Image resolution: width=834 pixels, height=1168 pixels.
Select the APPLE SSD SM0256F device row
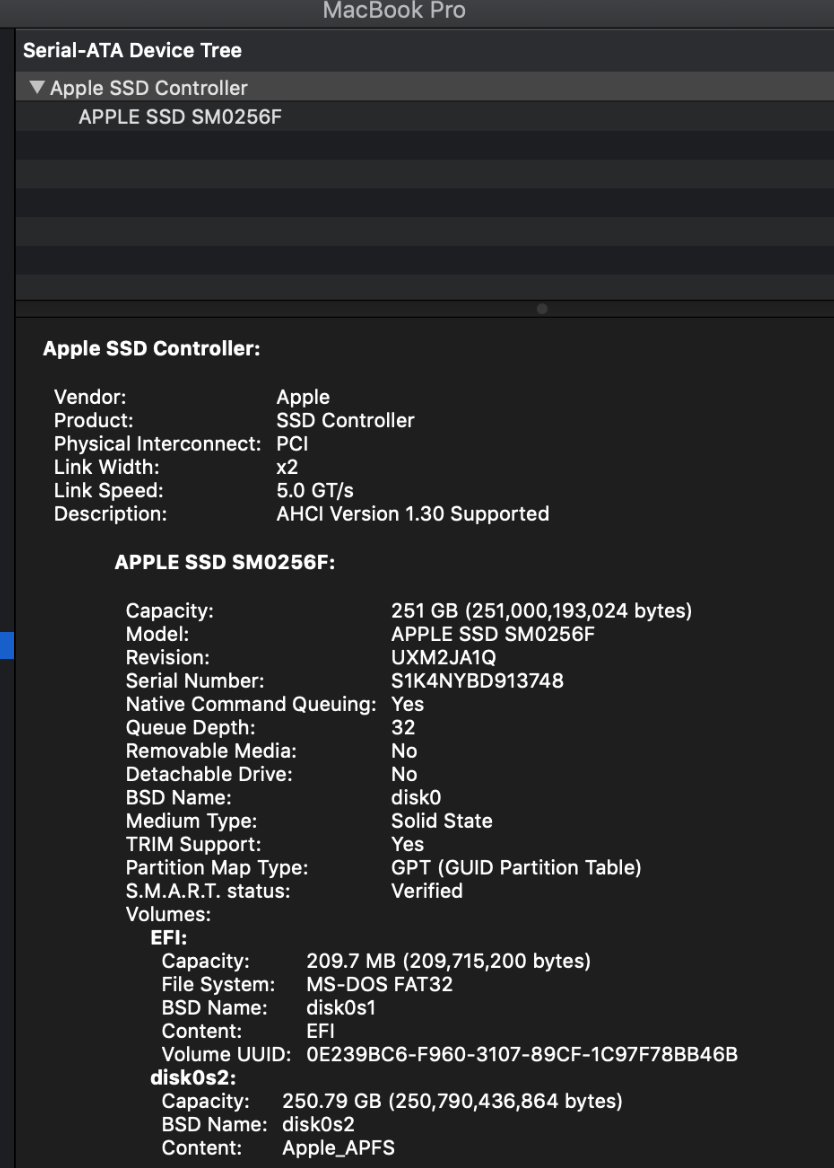click(424, 116)
